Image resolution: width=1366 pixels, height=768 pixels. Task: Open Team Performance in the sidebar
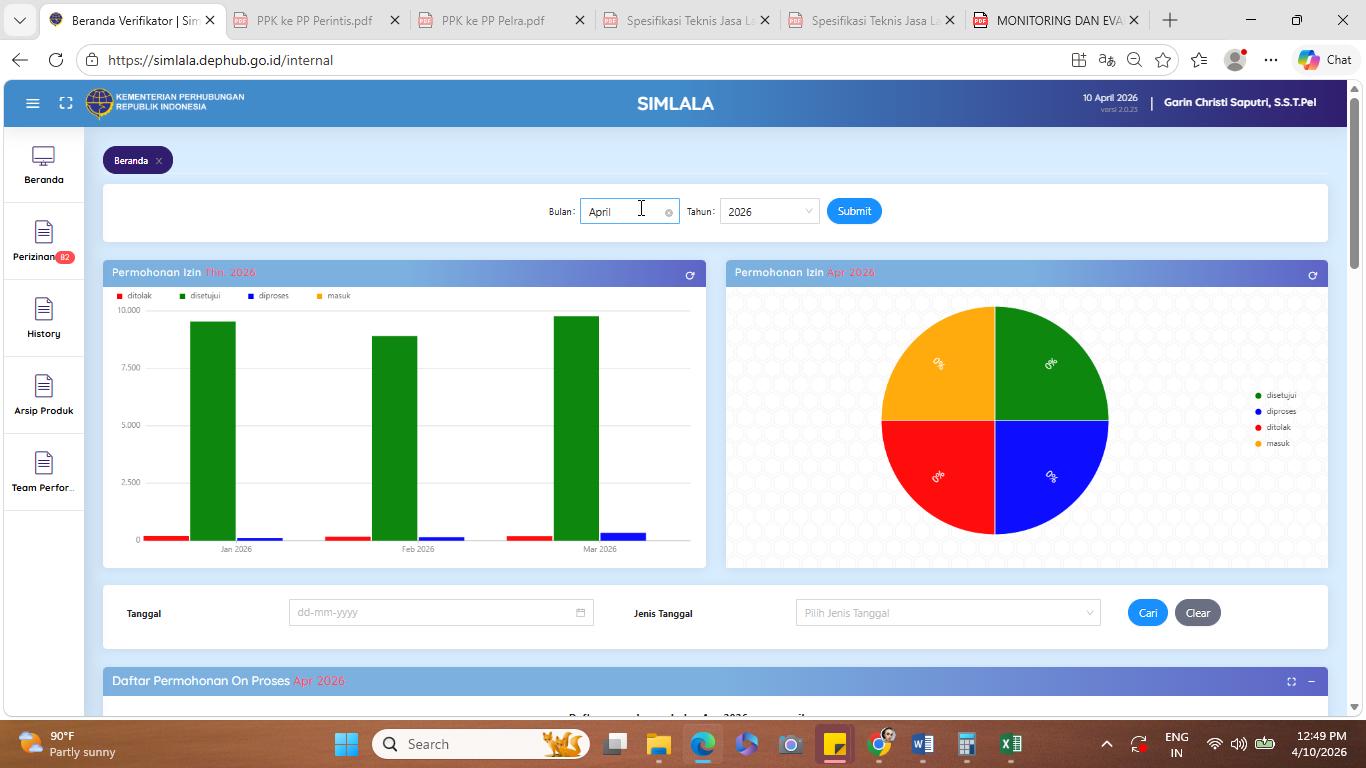point(43,472)
